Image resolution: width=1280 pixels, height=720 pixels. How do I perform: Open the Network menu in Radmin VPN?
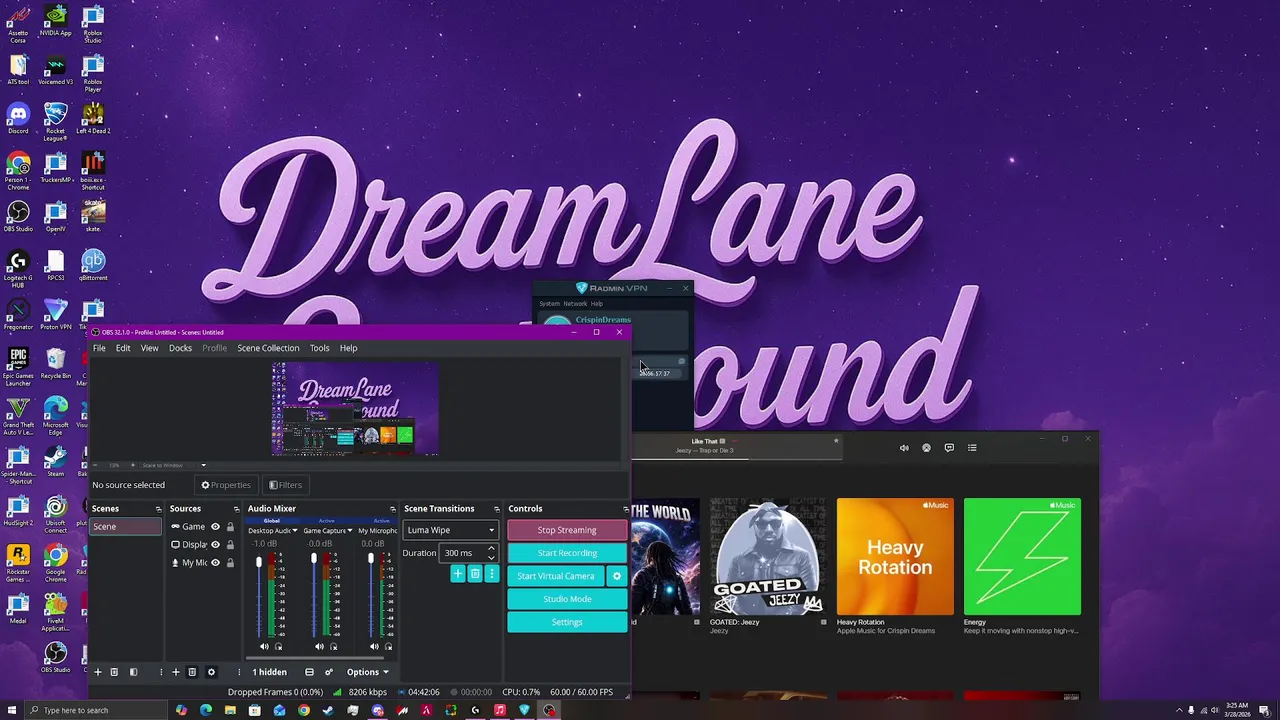point(575,304)
